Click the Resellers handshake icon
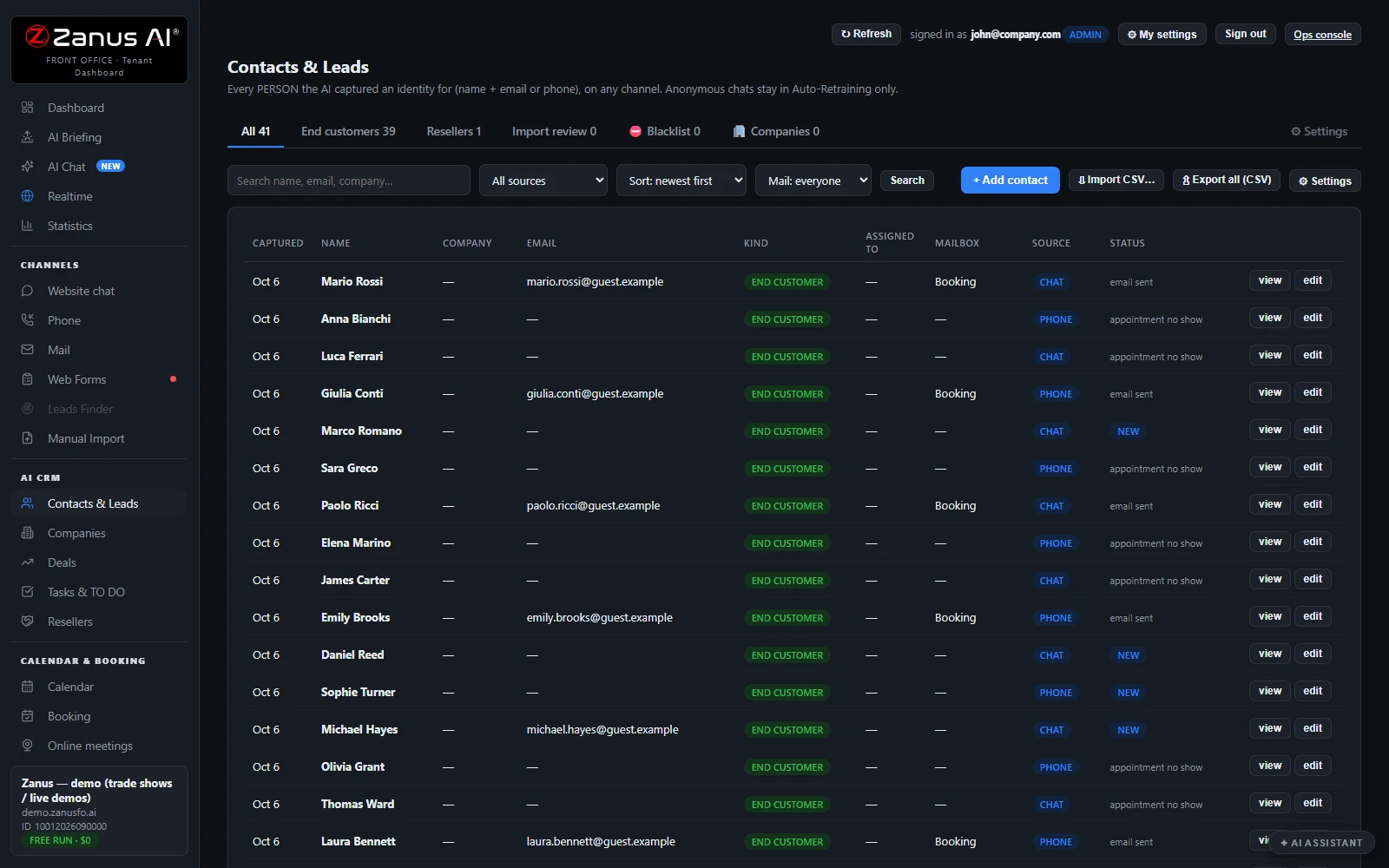Viewport: 1389px width, 868px height. pyautogui.click(x=27, y=621)
